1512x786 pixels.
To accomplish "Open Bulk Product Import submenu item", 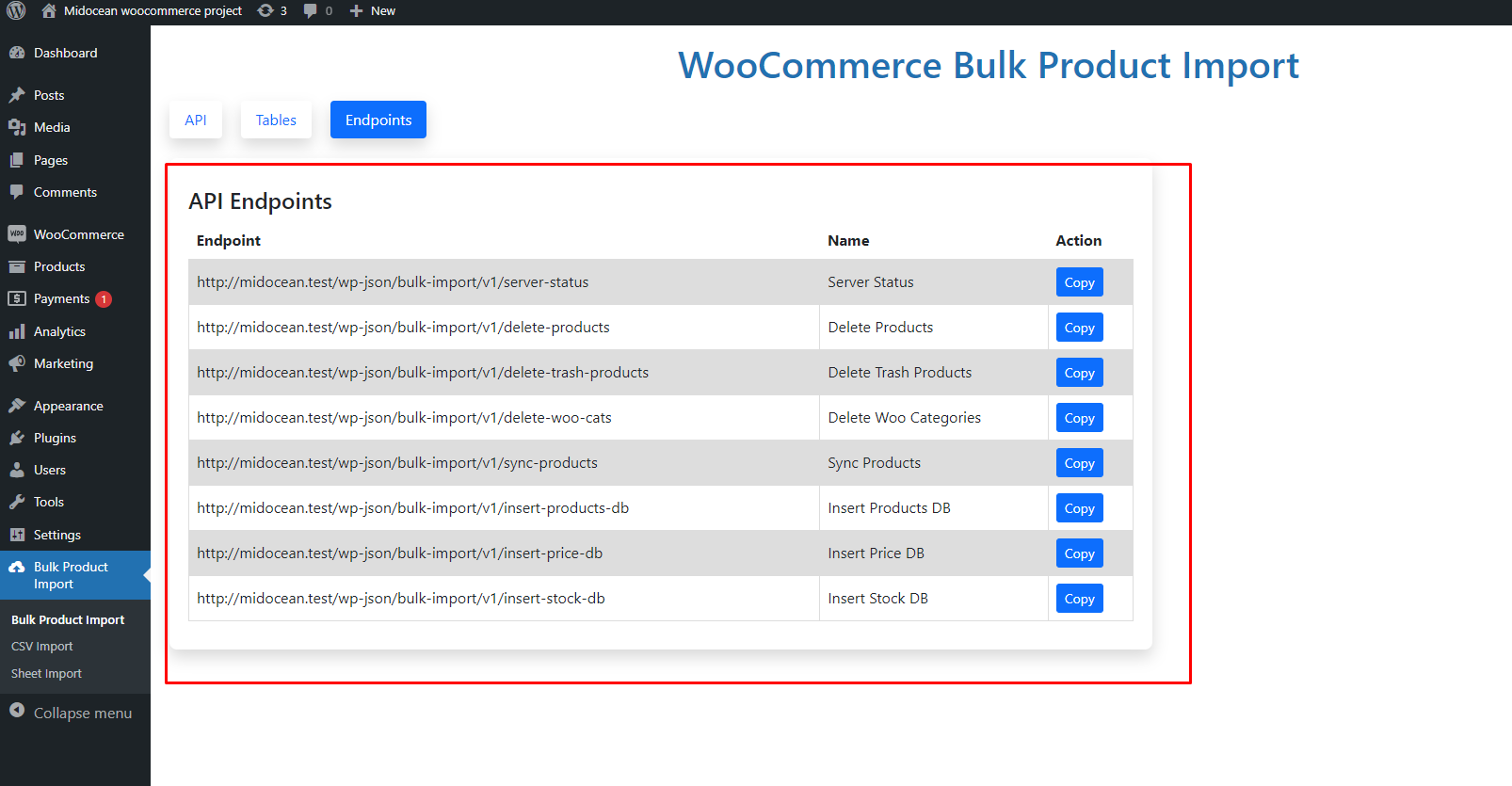I will coord(68,619).
